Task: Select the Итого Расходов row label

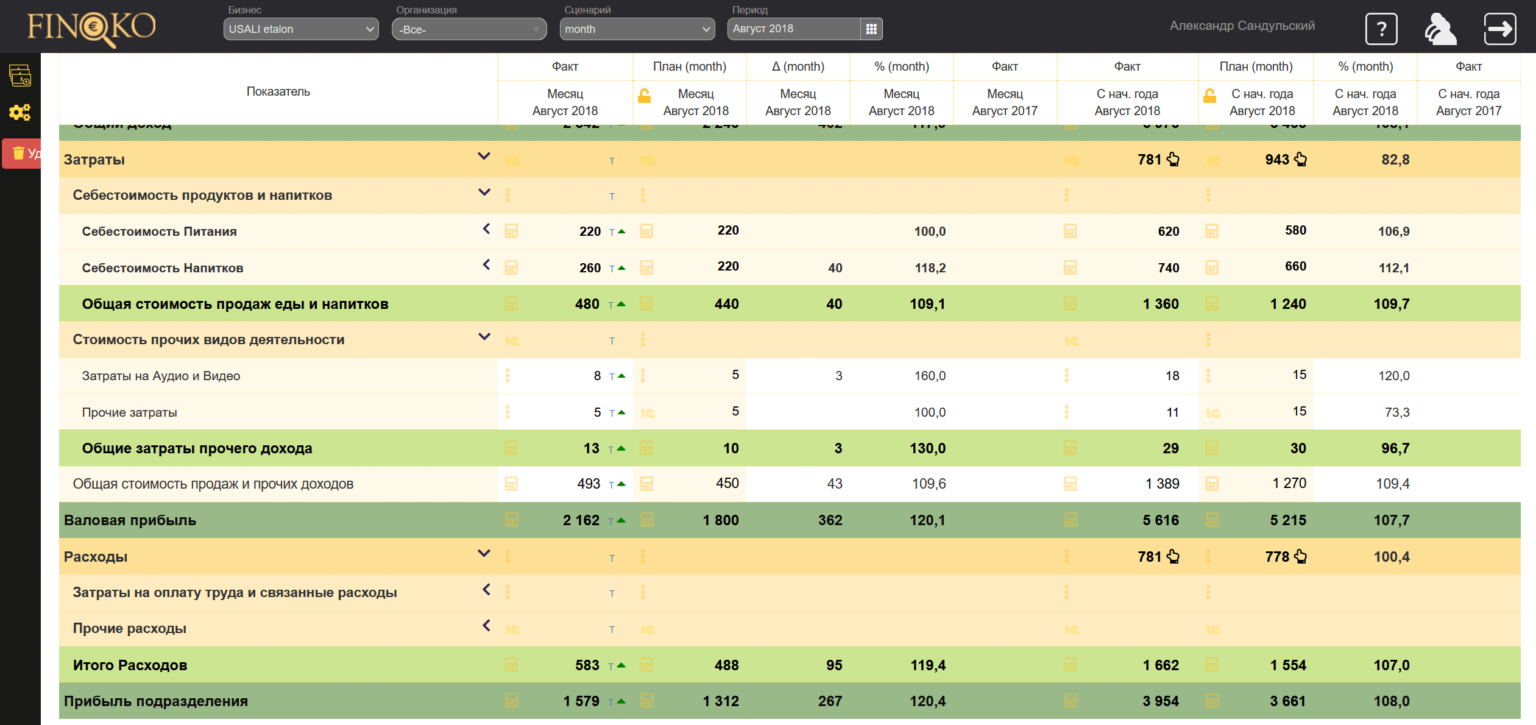Action: tap(130, 665)
